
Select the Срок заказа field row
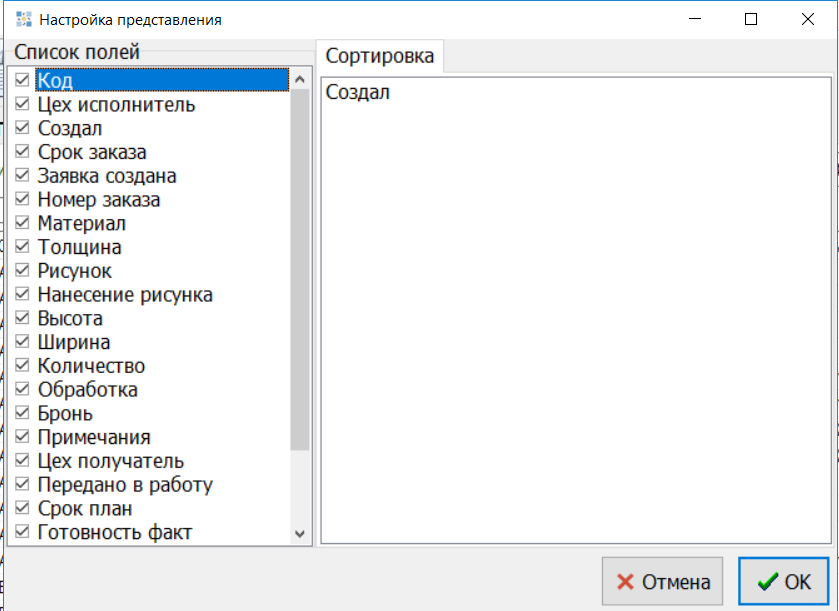(x=92, y=153)
